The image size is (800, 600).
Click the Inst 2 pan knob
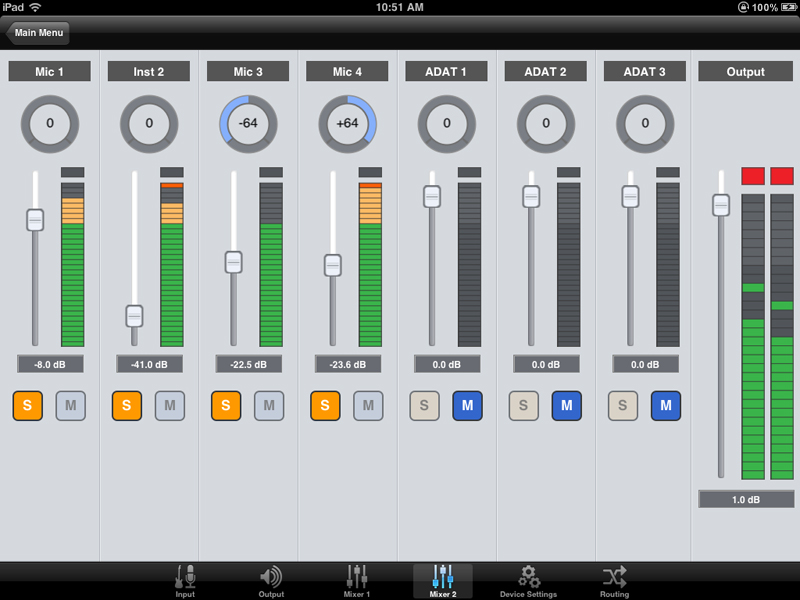point(149,123)
